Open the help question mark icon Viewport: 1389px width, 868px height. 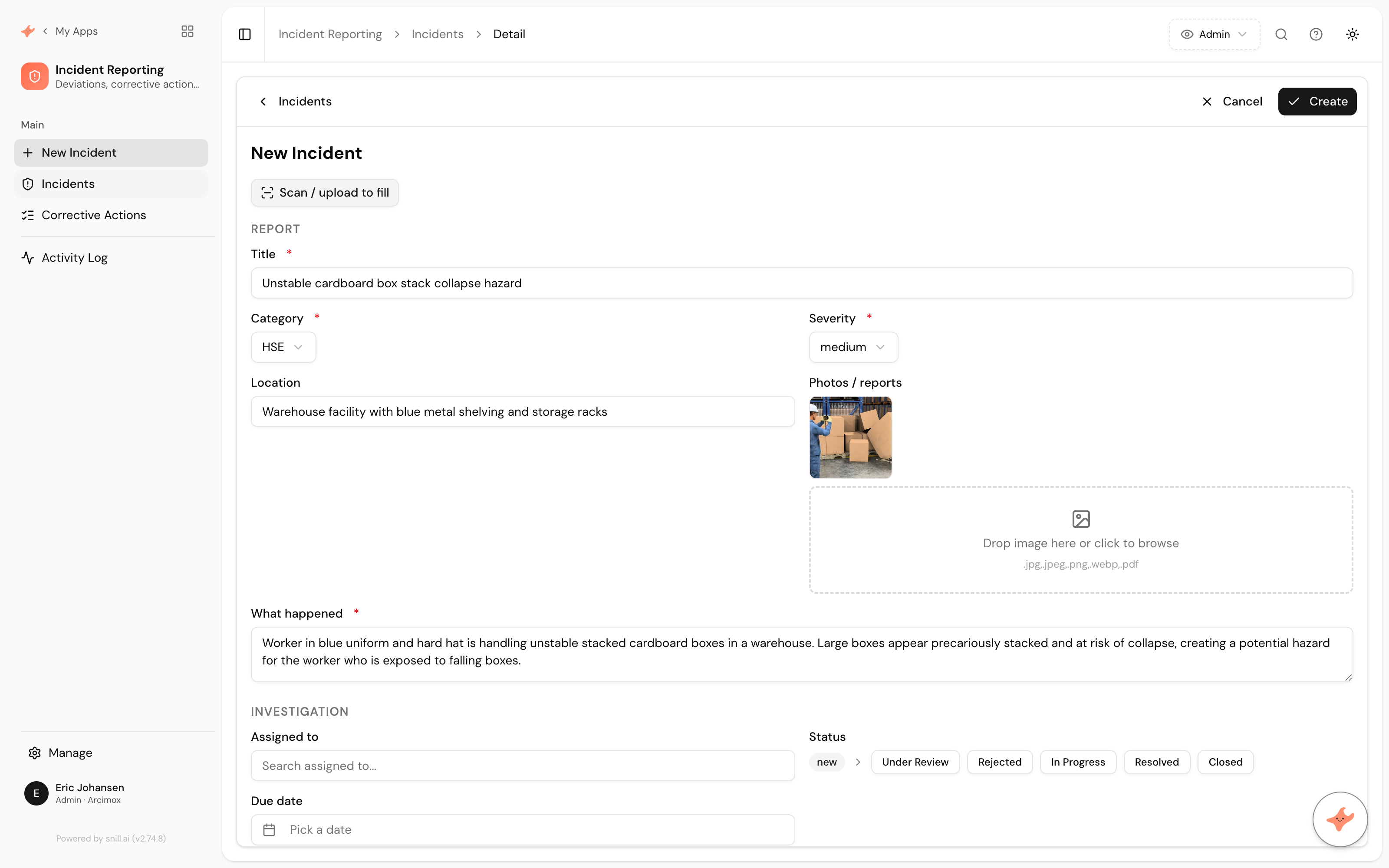(x=1316, y=34)
